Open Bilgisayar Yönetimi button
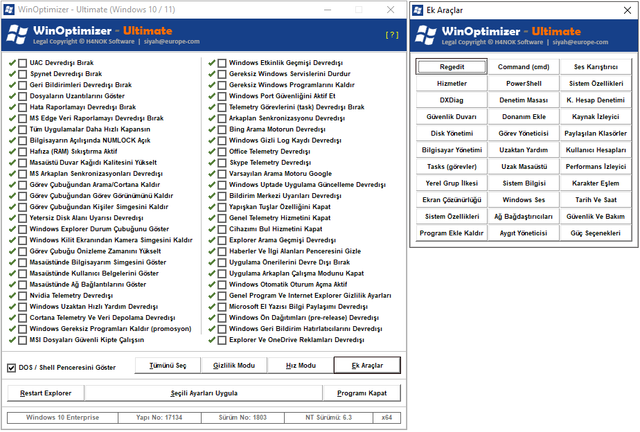Viewport: 640px width, 432px height. point(452,150)
